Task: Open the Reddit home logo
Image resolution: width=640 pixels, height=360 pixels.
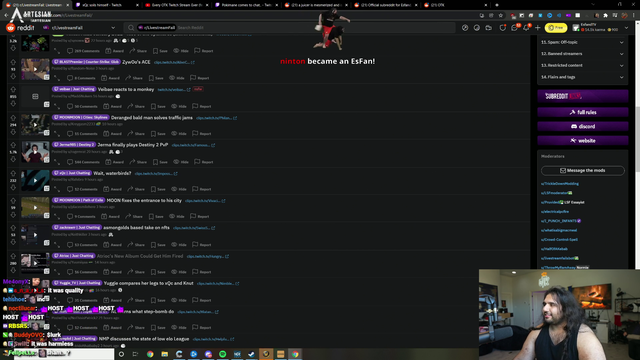Action: 20,28
